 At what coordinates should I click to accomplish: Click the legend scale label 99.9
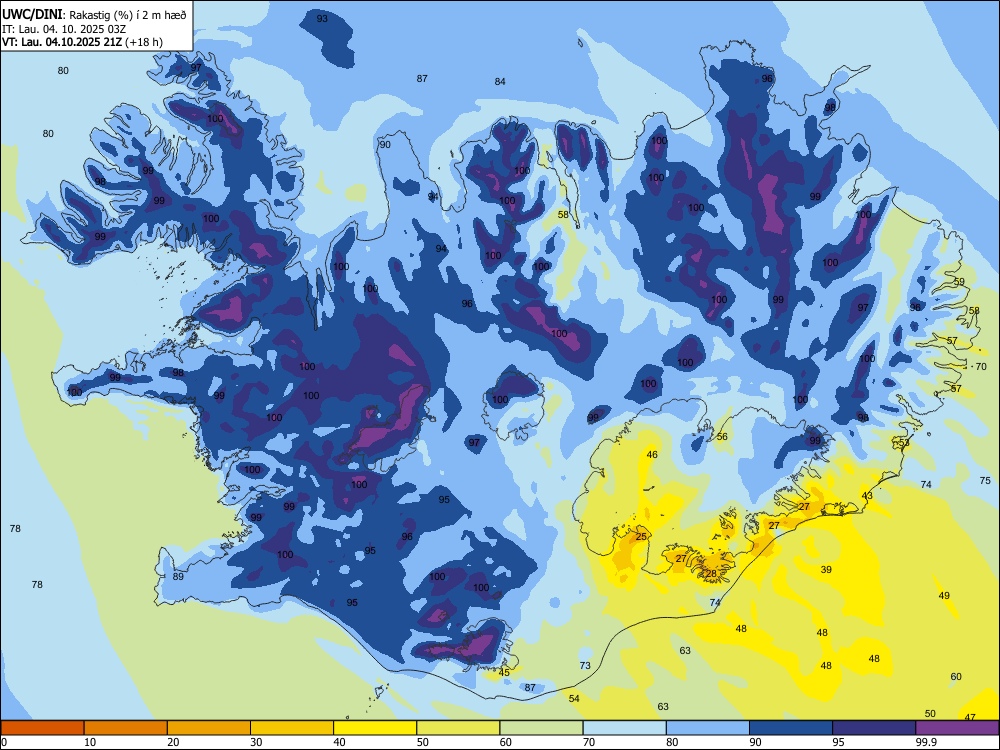925,742
